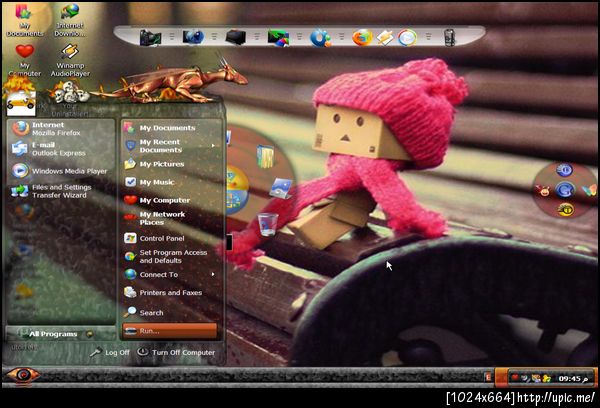This screenshot has height=408, width=600.
Task: Open the My Documents desktop icon
Action: (x=24, y=20)
